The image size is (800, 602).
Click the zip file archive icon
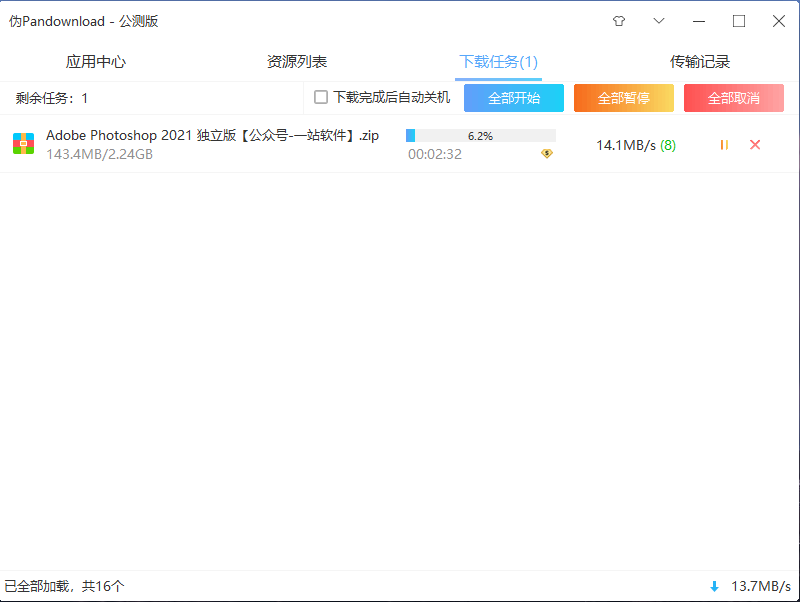click(x=23, y=143)
